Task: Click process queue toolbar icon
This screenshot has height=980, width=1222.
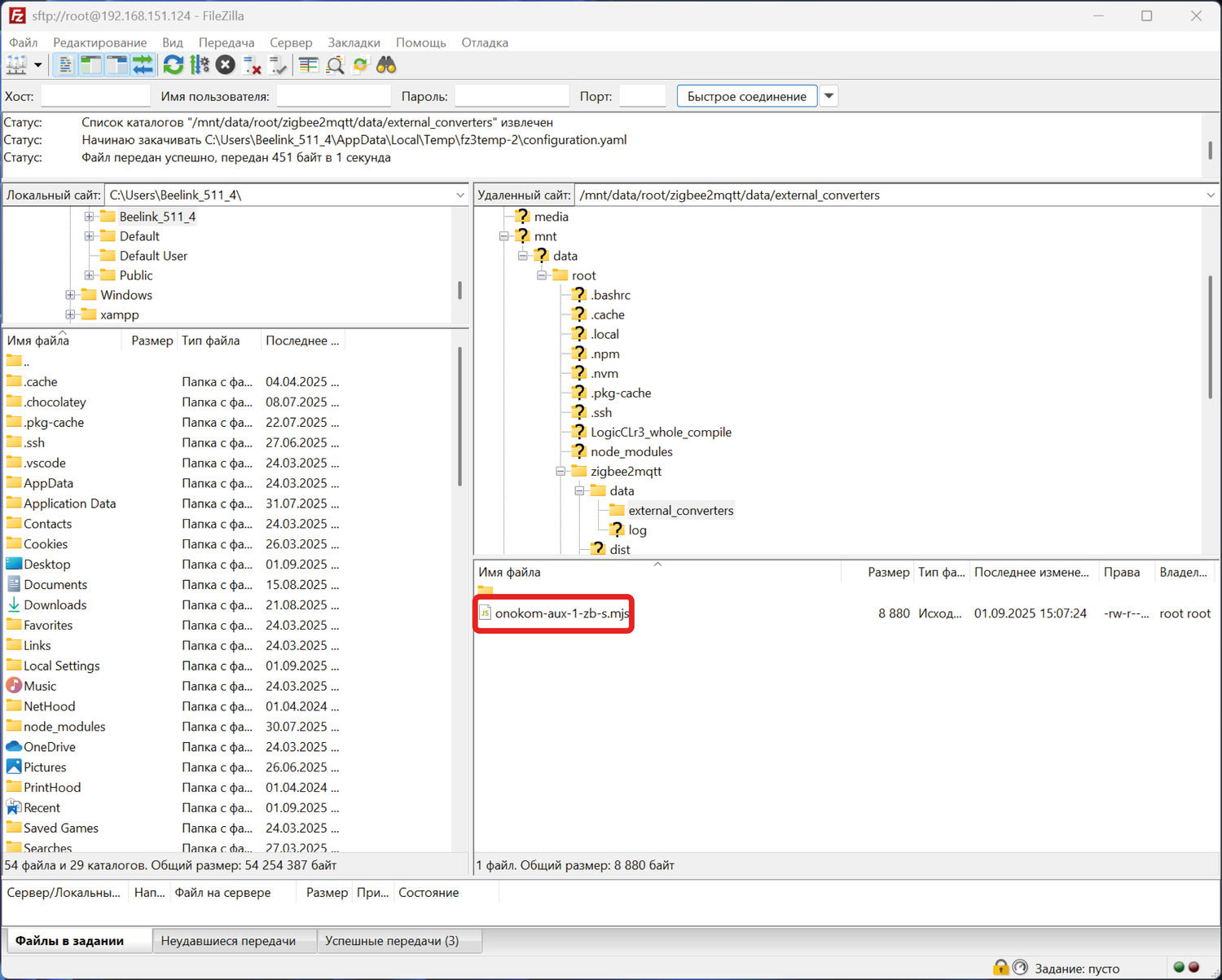Action: (200, 65)
